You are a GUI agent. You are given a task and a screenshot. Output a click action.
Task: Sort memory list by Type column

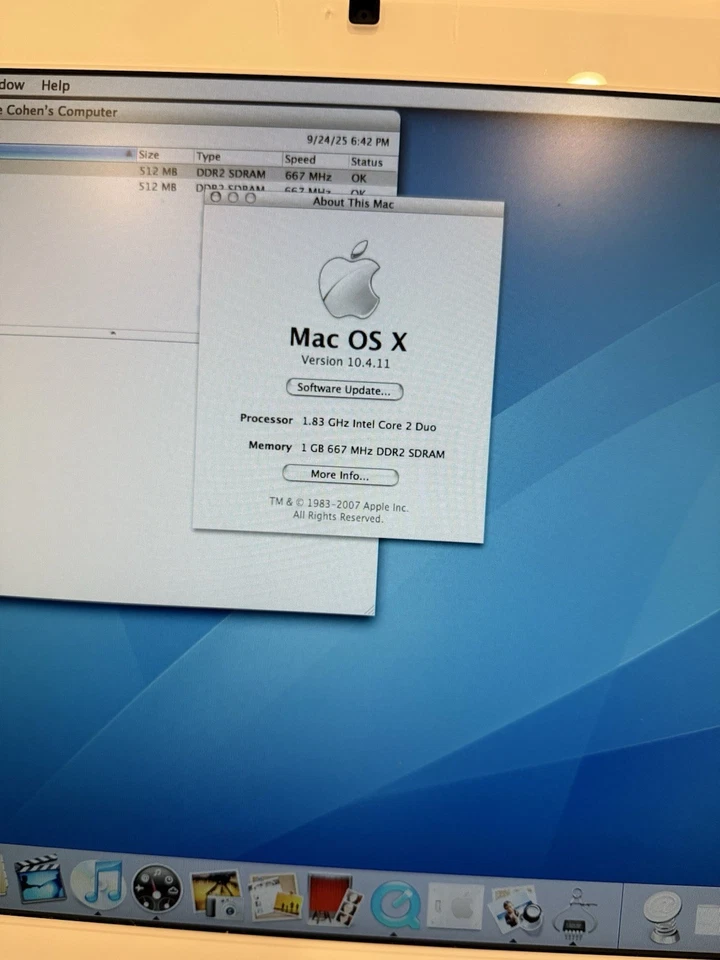point(238,157)
